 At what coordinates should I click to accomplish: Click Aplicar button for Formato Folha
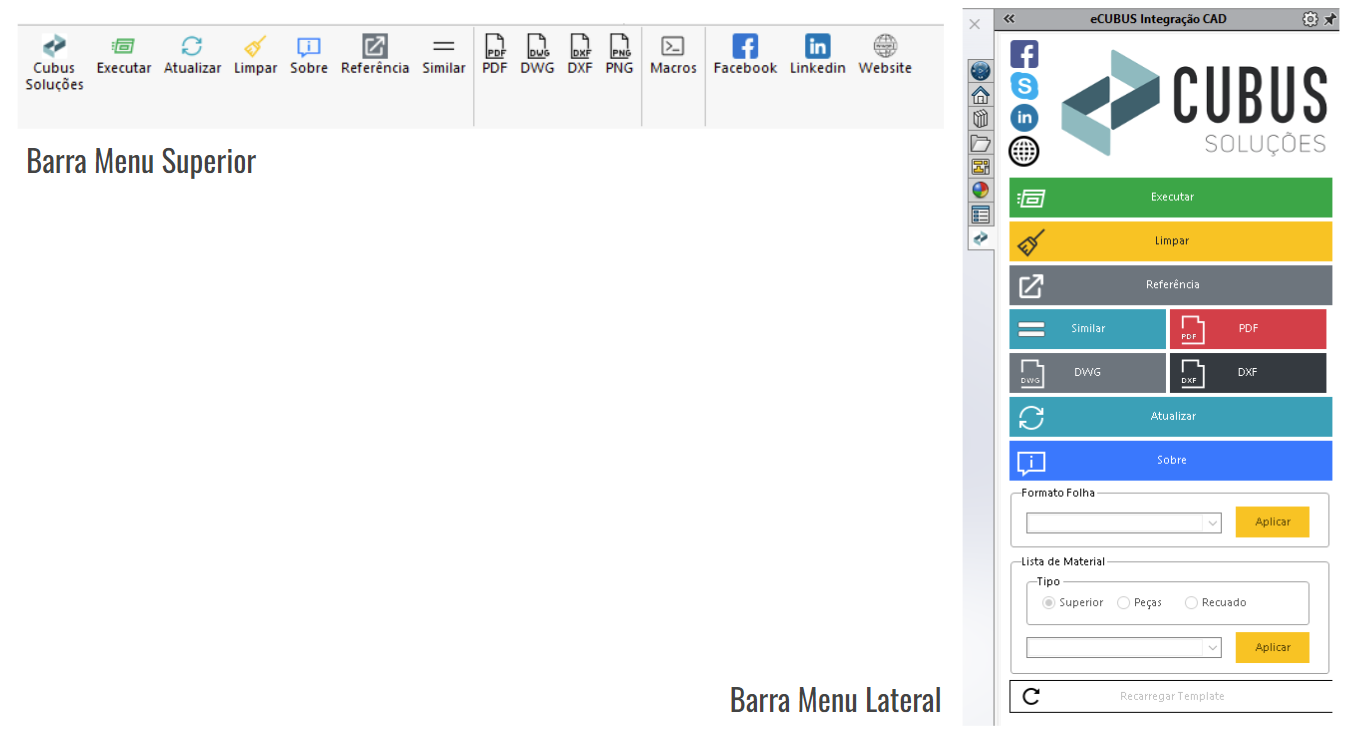pyautogui.click(x=1272, y=522)
